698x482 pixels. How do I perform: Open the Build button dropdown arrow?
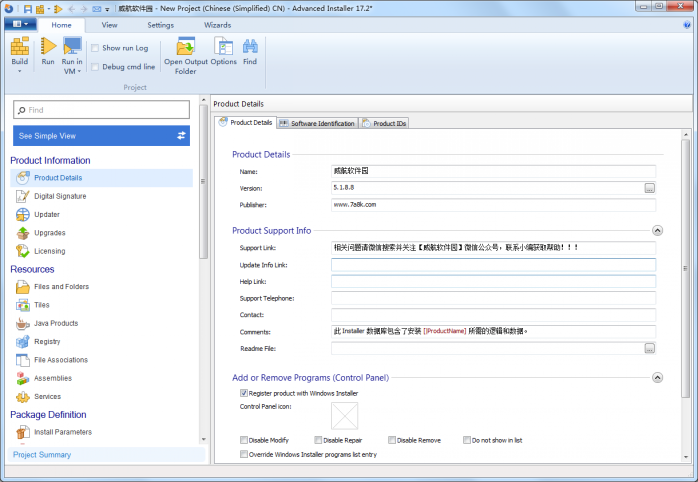[x=20, y=72]
